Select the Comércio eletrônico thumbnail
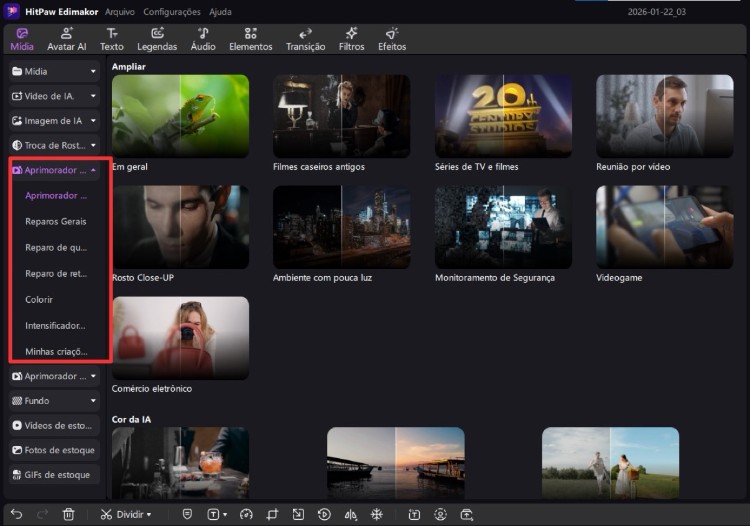 click(180, 338)
